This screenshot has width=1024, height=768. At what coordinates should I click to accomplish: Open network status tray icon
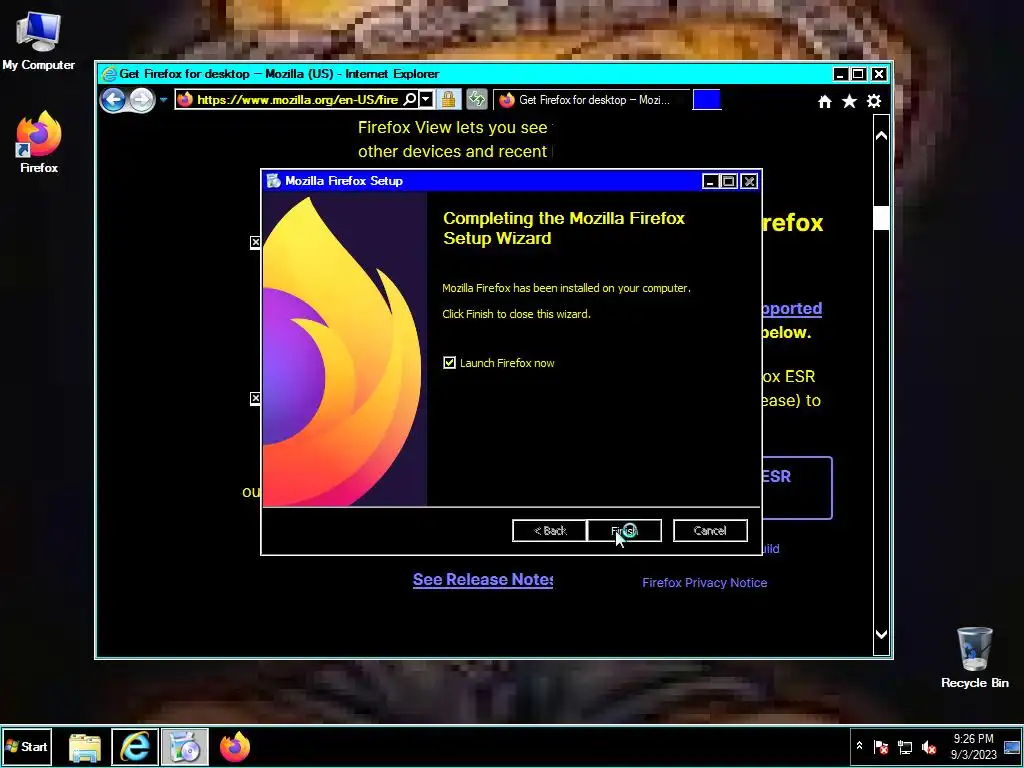905,747
